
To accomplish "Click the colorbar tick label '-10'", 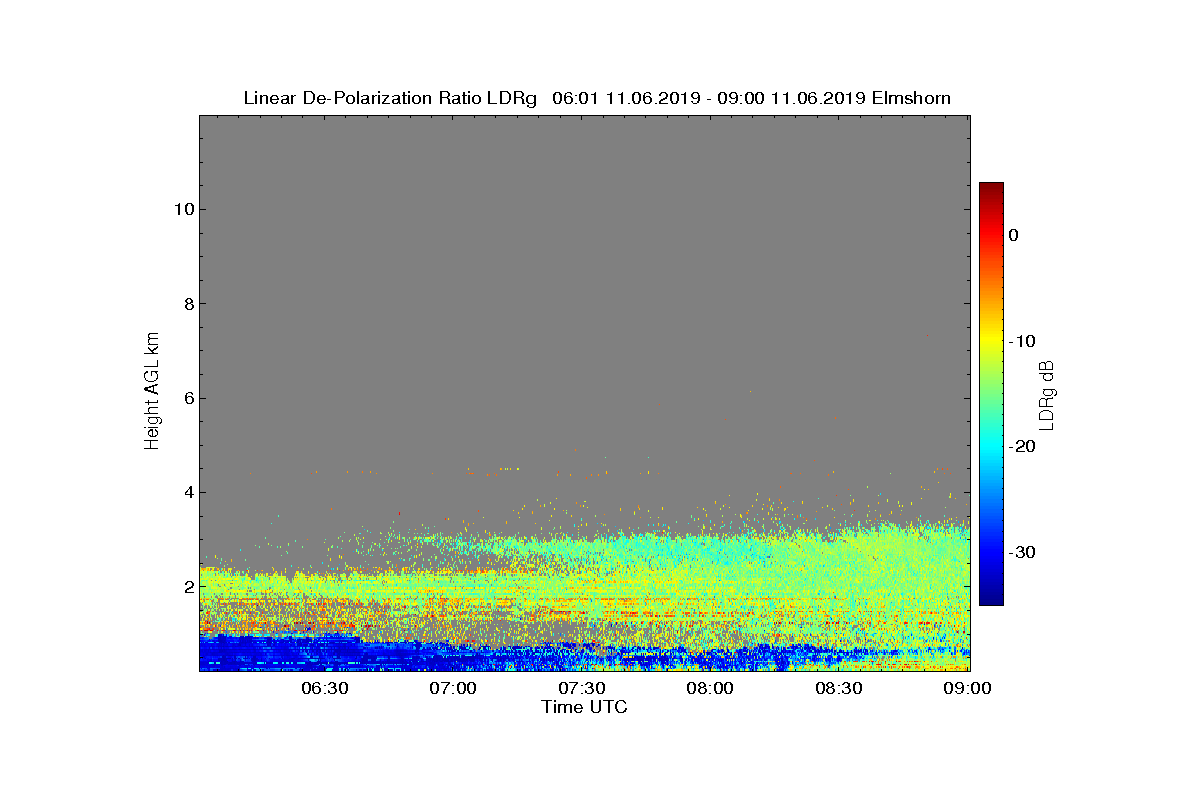I will click(x=1021, y=341).
